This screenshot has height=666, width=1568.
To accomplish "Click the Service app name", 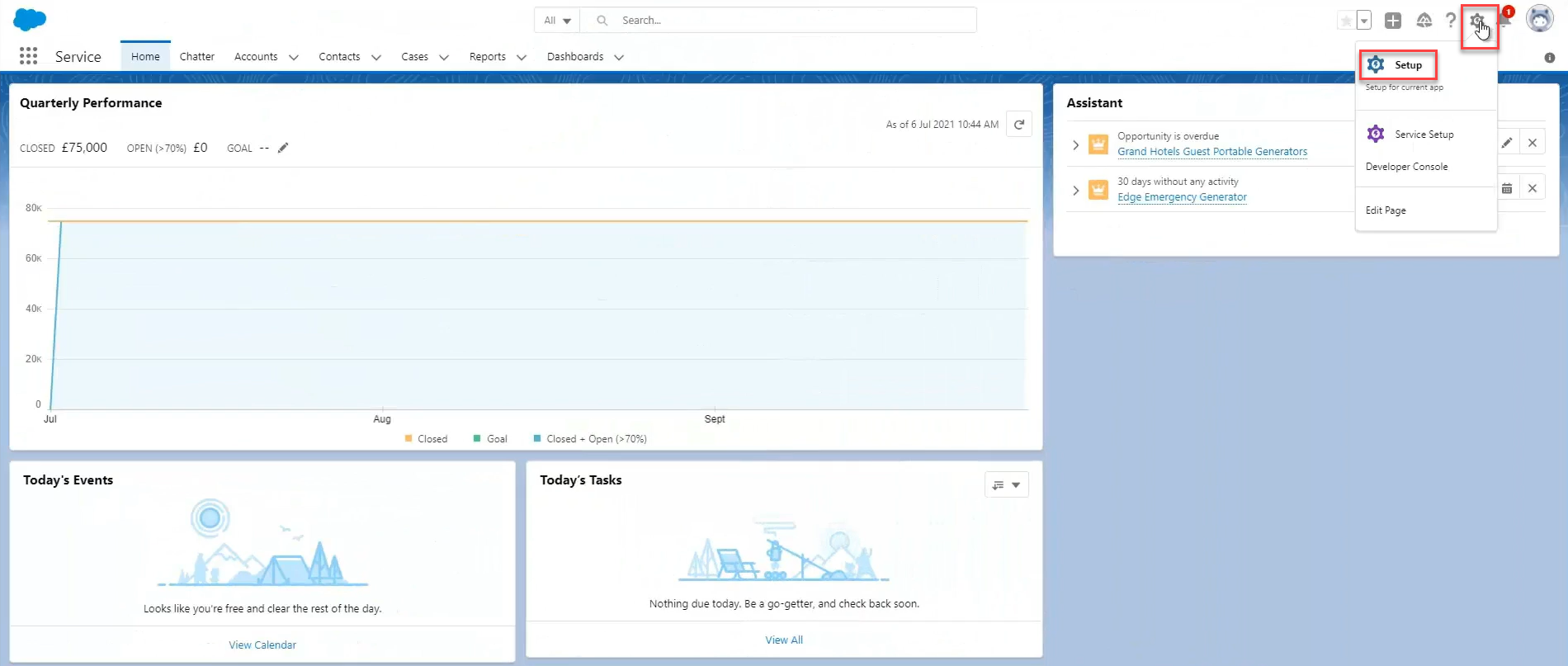I will pos(78,56).
